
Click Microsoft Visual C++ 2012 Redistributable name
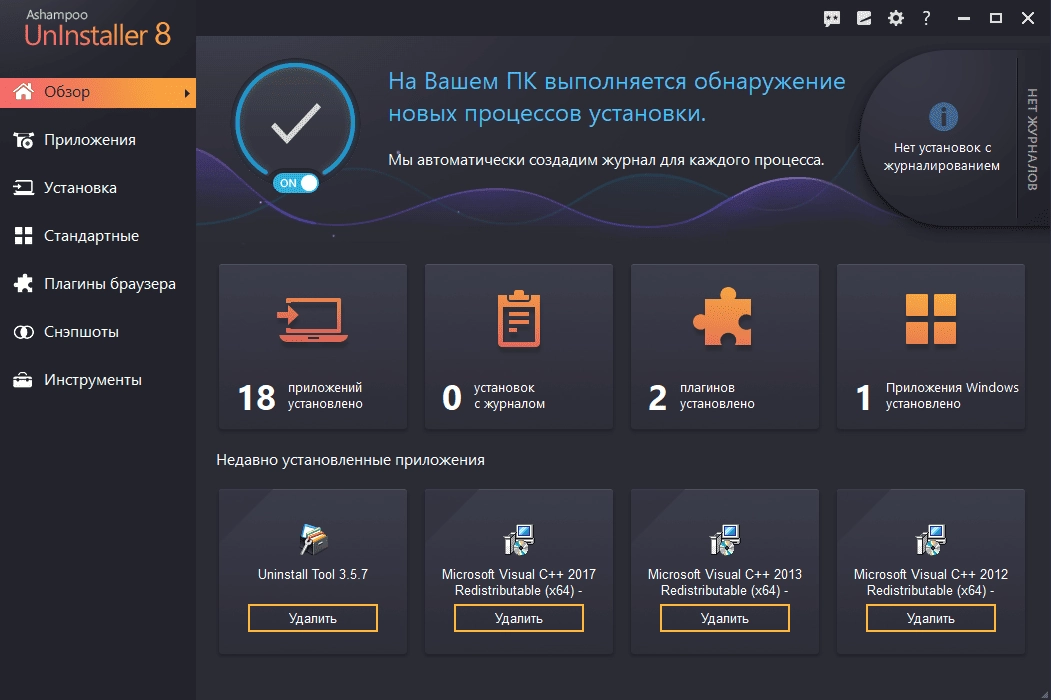(x=930, y=582)
